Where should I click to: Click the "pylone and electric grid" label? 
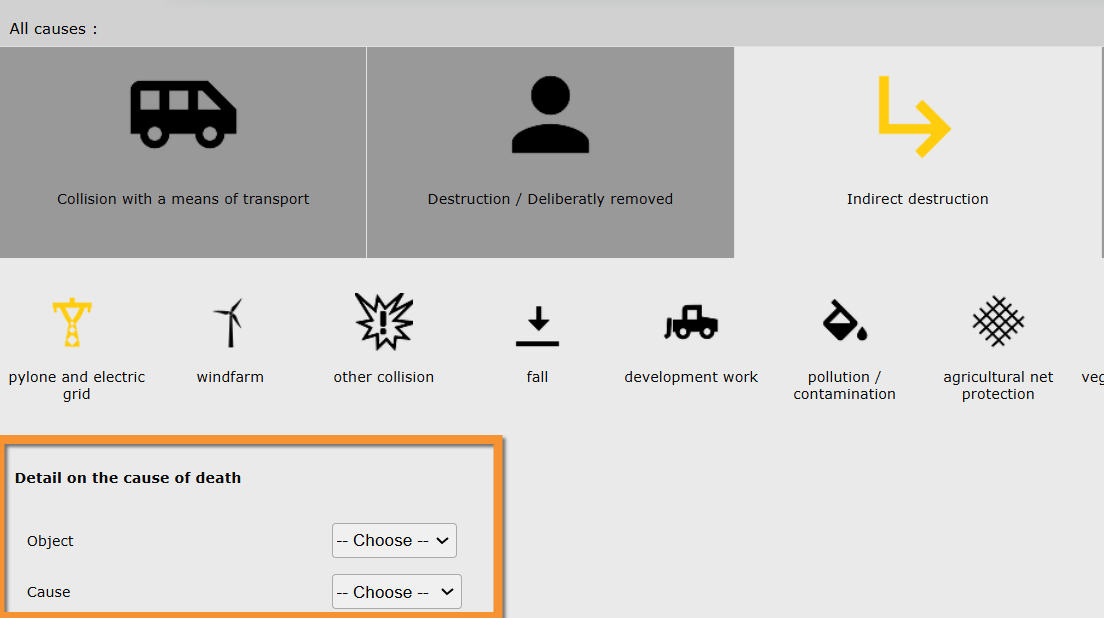tap(77, 385)
